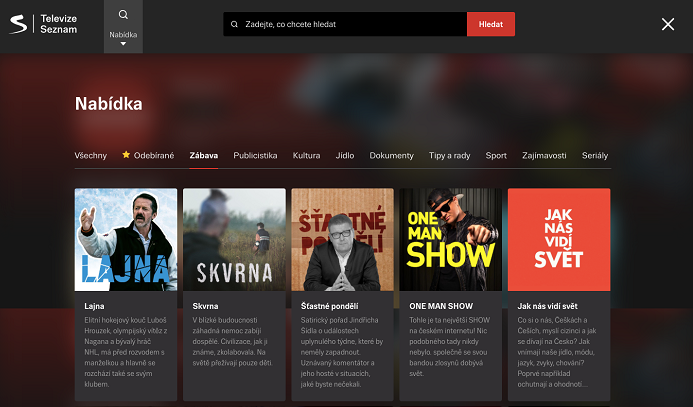693x407 pixels.
Task: Click the Televize Seznam logo
Action: tap(47, 25)
